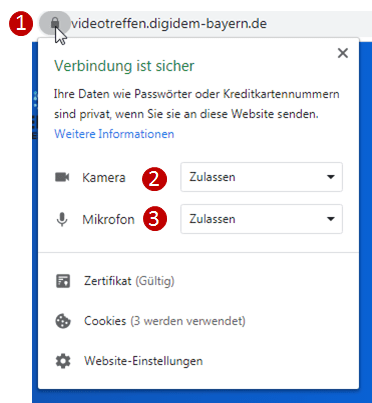372x403 pixels.
Task: Open the Mikrofon permission dropdown
Action: click(261, 219)
